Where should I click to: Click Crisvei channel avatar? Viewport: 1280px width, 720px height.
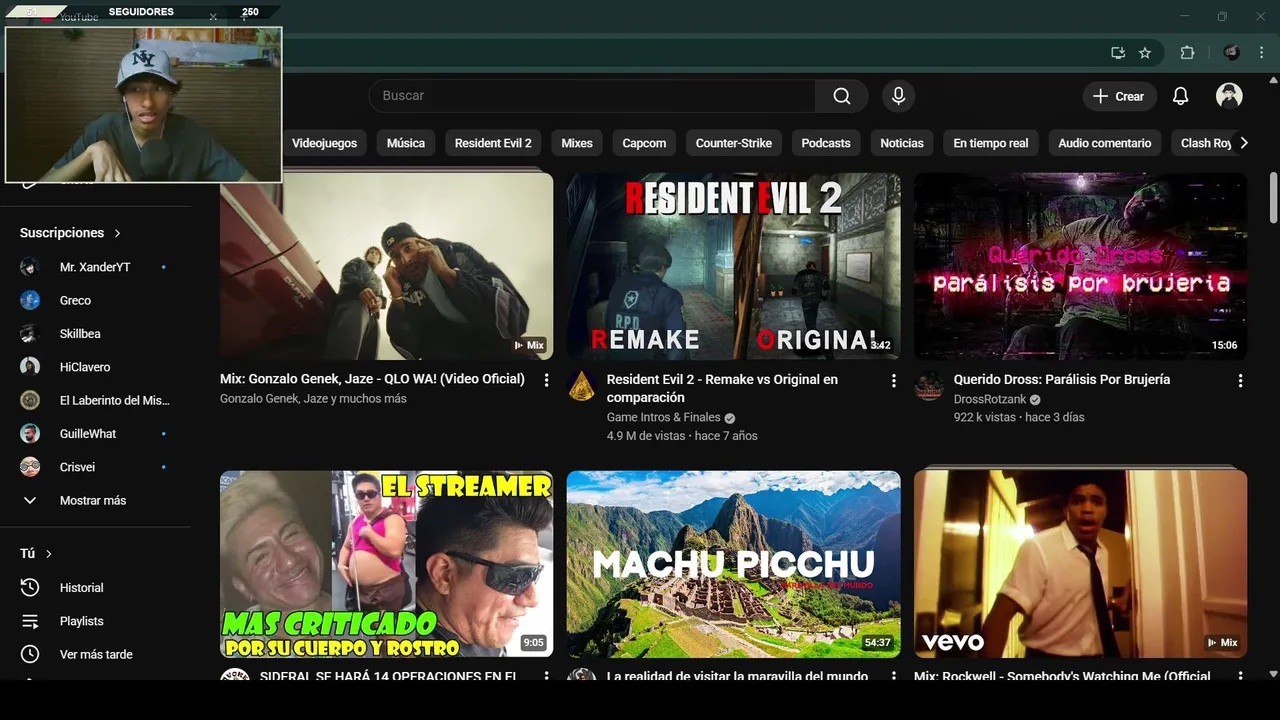[30, 467]
